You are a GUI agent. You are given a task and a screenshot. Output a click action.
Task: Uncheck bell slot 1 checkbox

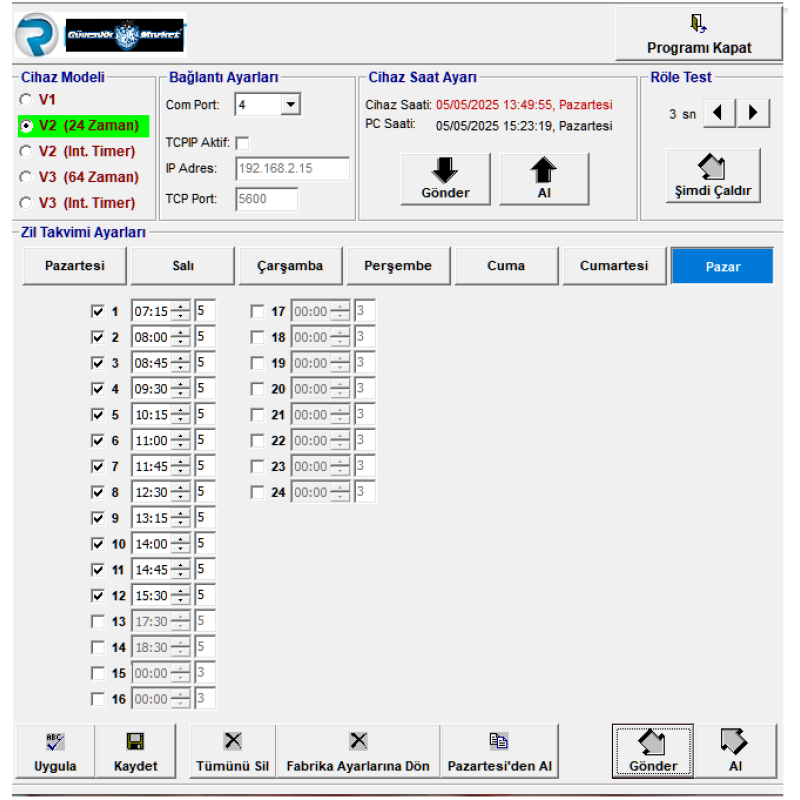coord(98,311)
